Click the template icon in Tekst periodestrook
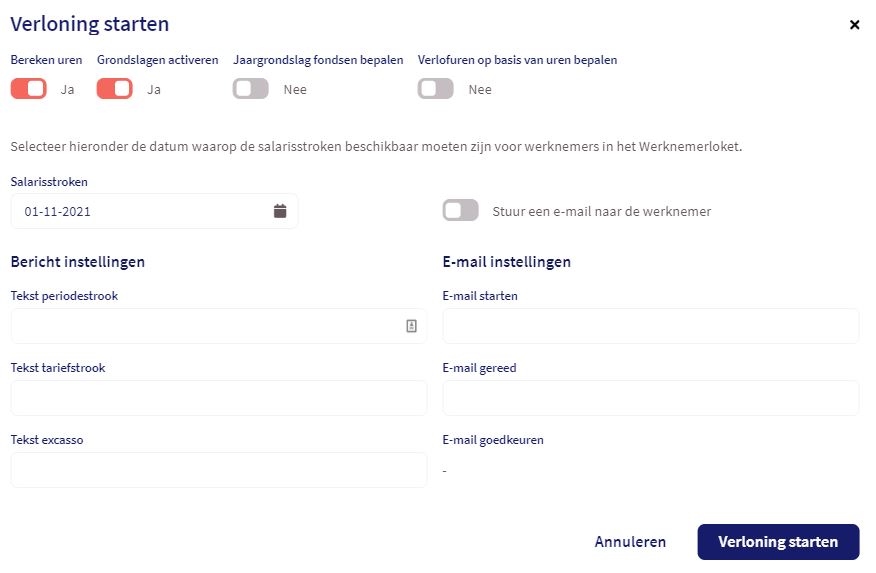Image resolution: width=876 pixels, height=573 pixels. (411, 326)
